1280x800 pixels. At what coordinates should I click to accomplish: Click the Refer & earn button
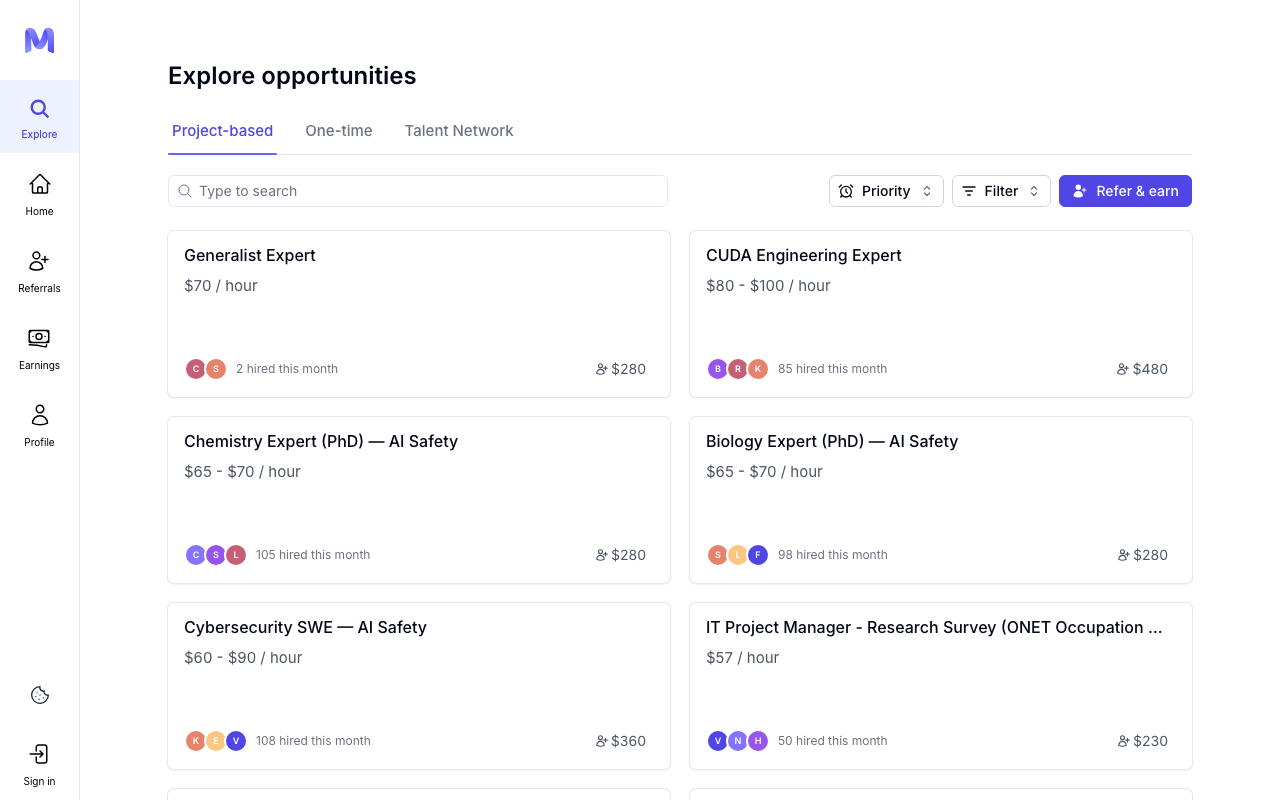pos(1125,191)
